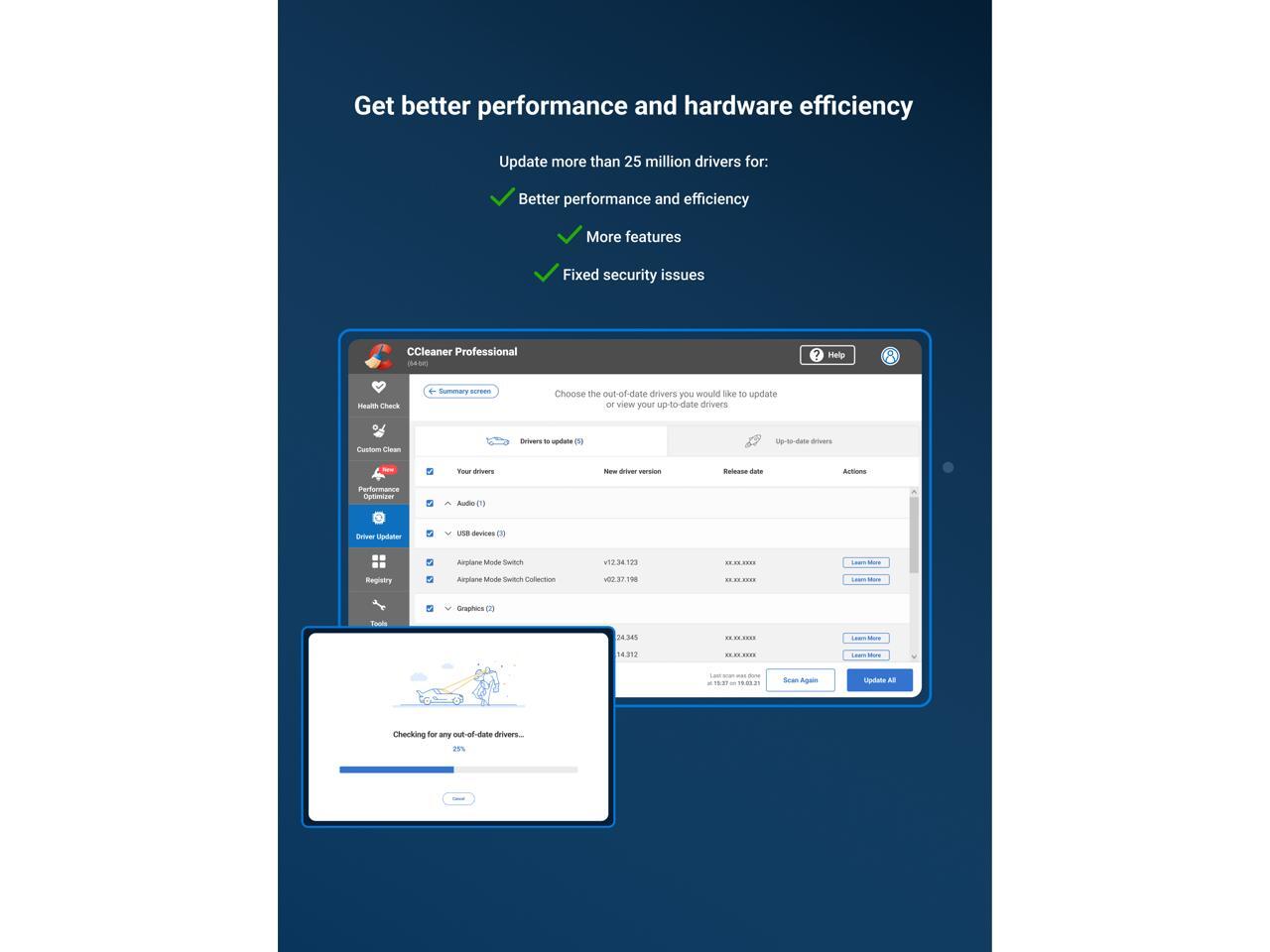Image resolution: width=1270 pixels, height=952 pixels.
Task: Select the Tools wrench icon
Action: tap(378, 605)
